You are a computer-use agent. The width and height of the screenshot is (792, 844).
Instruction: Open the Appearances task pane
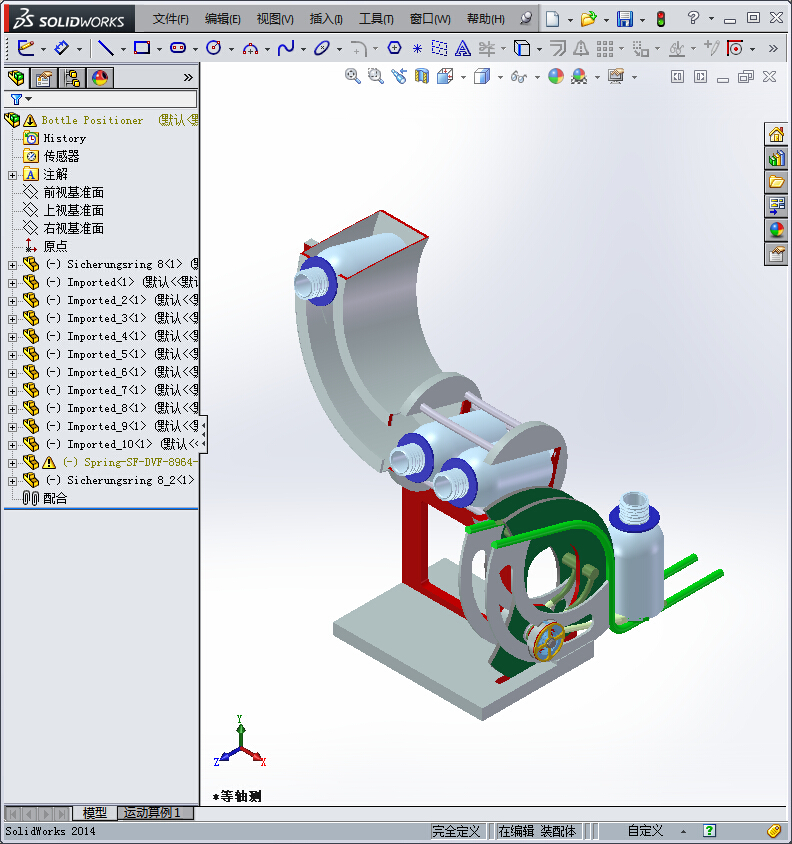776,230
